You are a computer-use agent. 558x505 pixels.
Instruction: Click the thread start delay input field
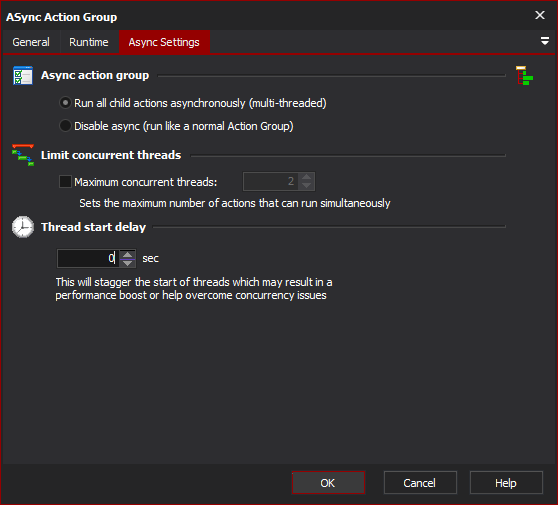pos(88,258)
